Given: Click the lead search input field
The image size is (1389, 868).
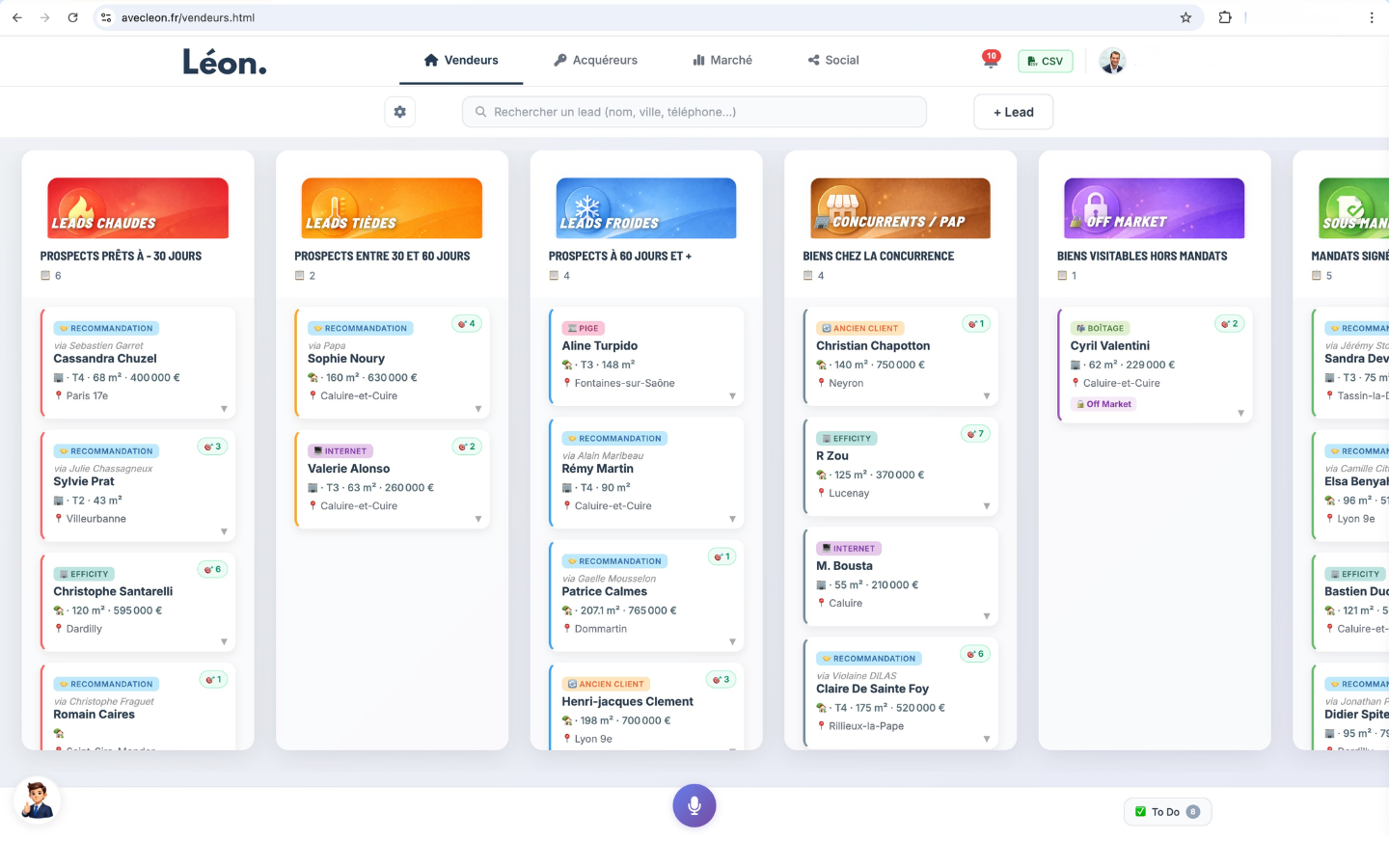Looking at the screenshot, I should (x=694, y=112).
